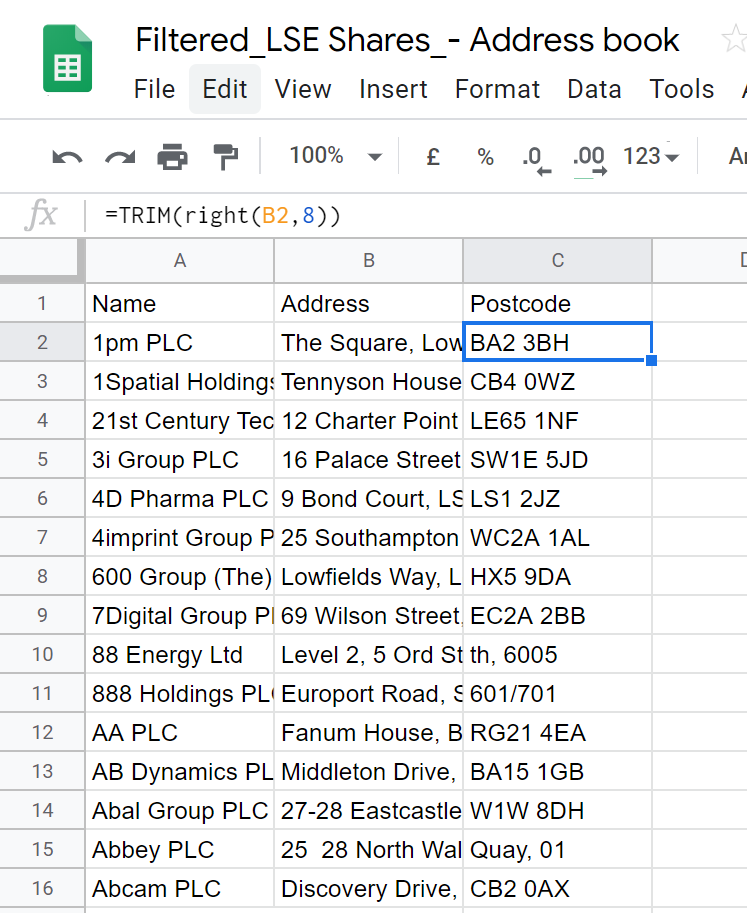Select row 16 header
747x913 pixels.
tap(42, 888)
